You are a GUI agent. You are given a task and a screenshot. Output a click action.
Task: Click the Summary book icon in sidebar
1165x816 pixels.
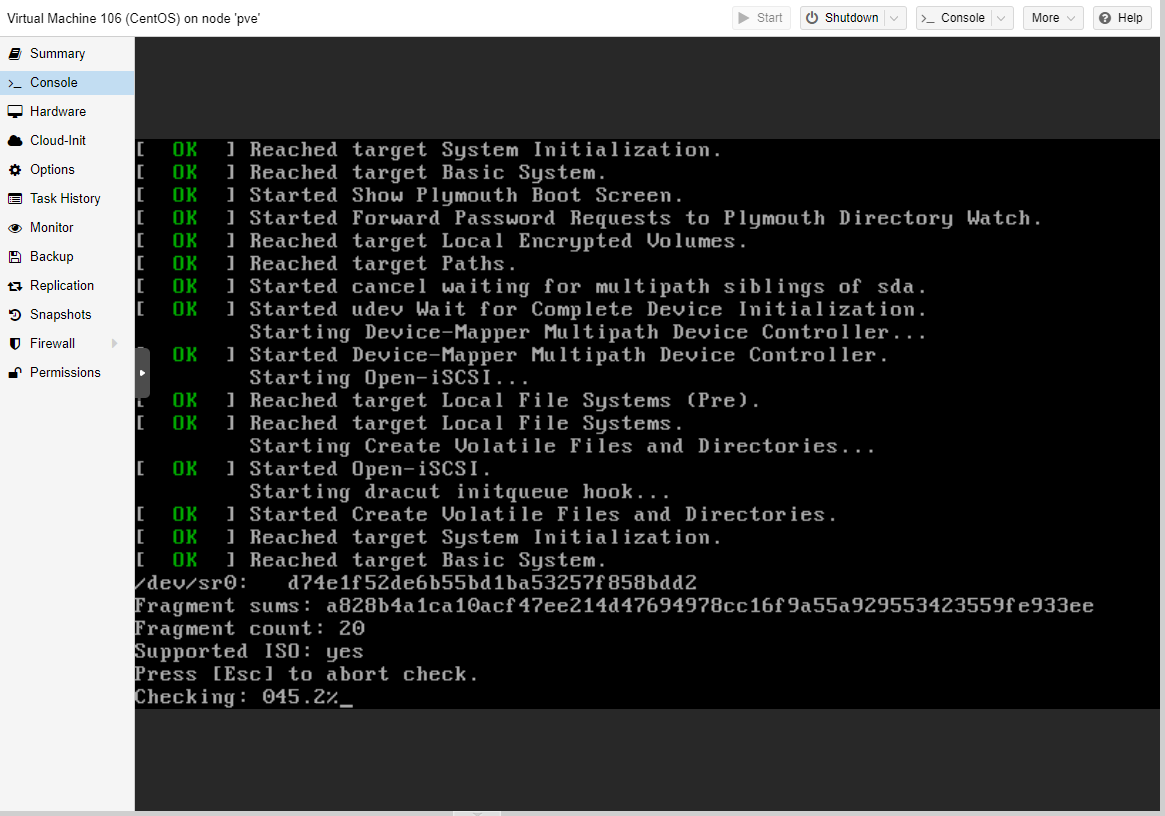[x=15, y=54]
